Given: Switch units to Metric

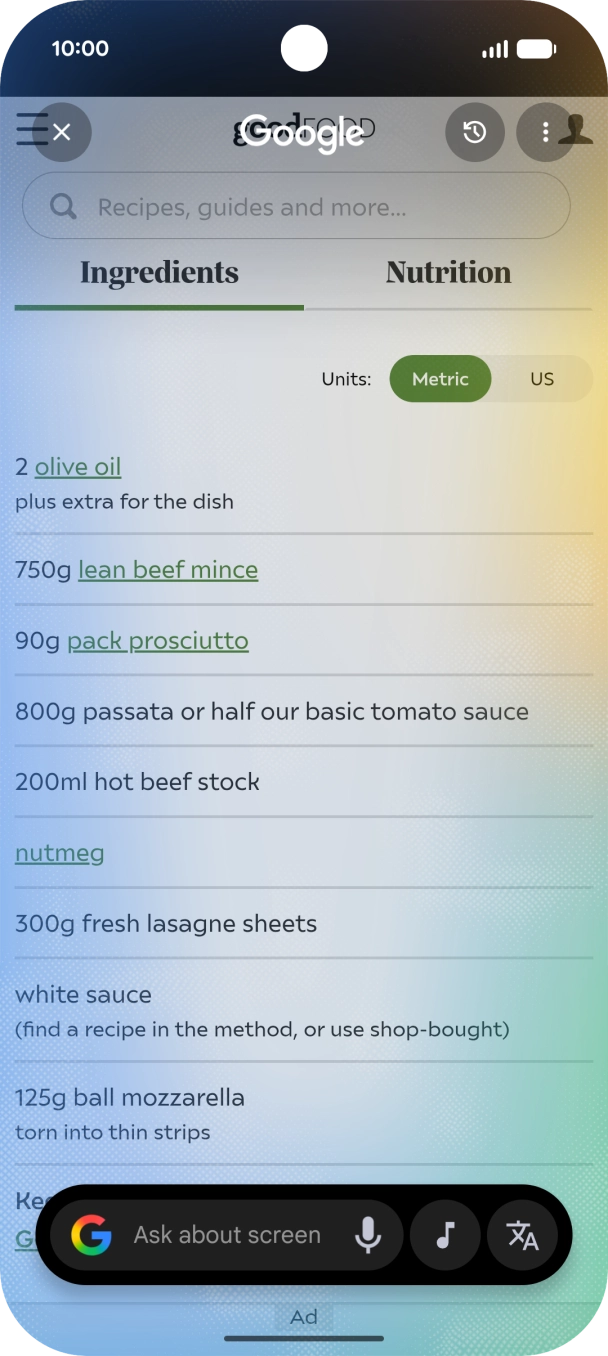Looking at the screenshot, I should tap(440, 379).
